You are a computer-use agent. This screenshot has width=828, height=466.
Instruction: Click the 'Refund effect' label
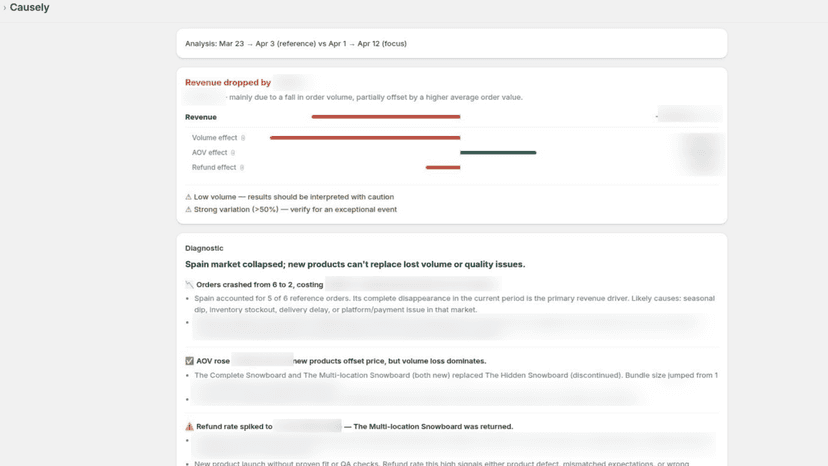coord(214,167)
